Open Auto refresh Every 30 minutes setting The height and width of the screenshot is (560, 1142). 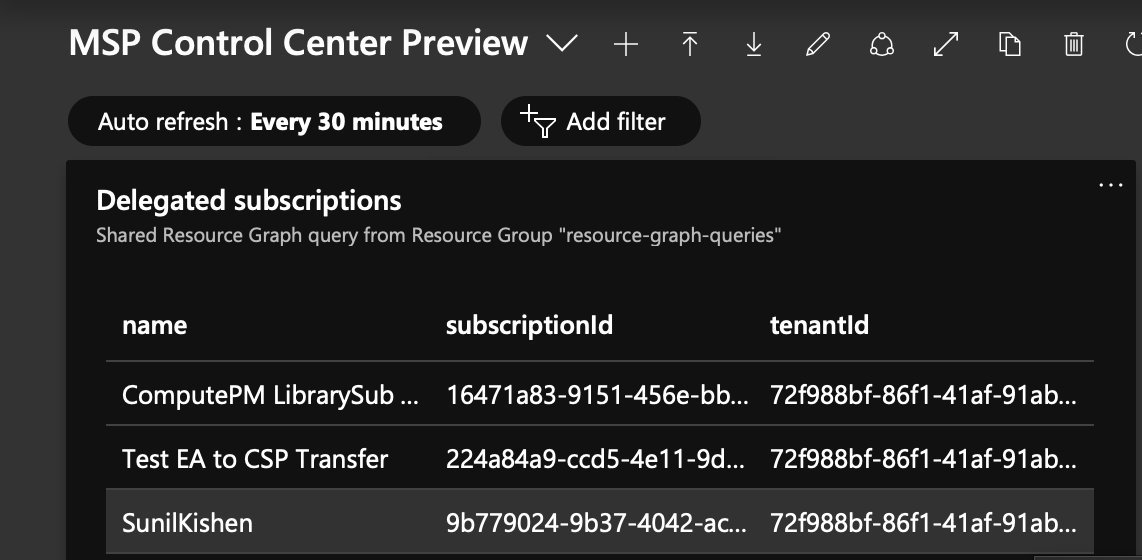274,121
